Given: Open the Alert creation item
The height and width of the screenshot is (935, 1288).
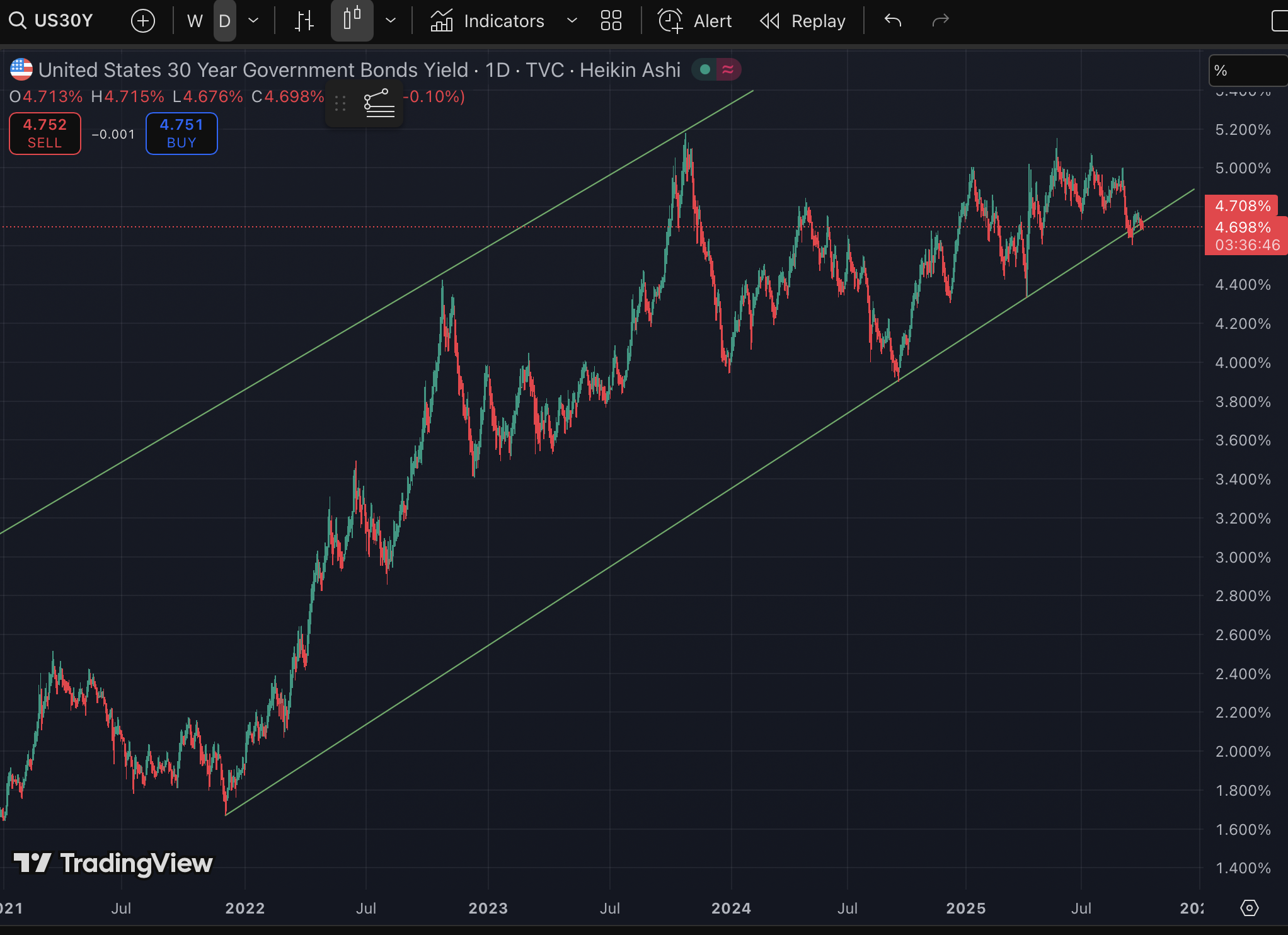Looking at the screenshot, I should click(695, 21).
